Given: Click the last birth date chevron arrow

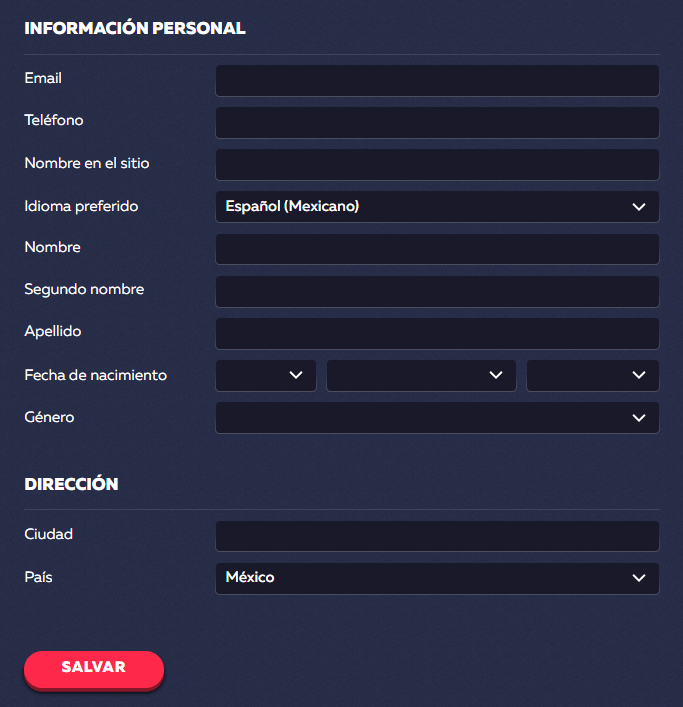Looking at the screenshot, I should click(639, 375).
